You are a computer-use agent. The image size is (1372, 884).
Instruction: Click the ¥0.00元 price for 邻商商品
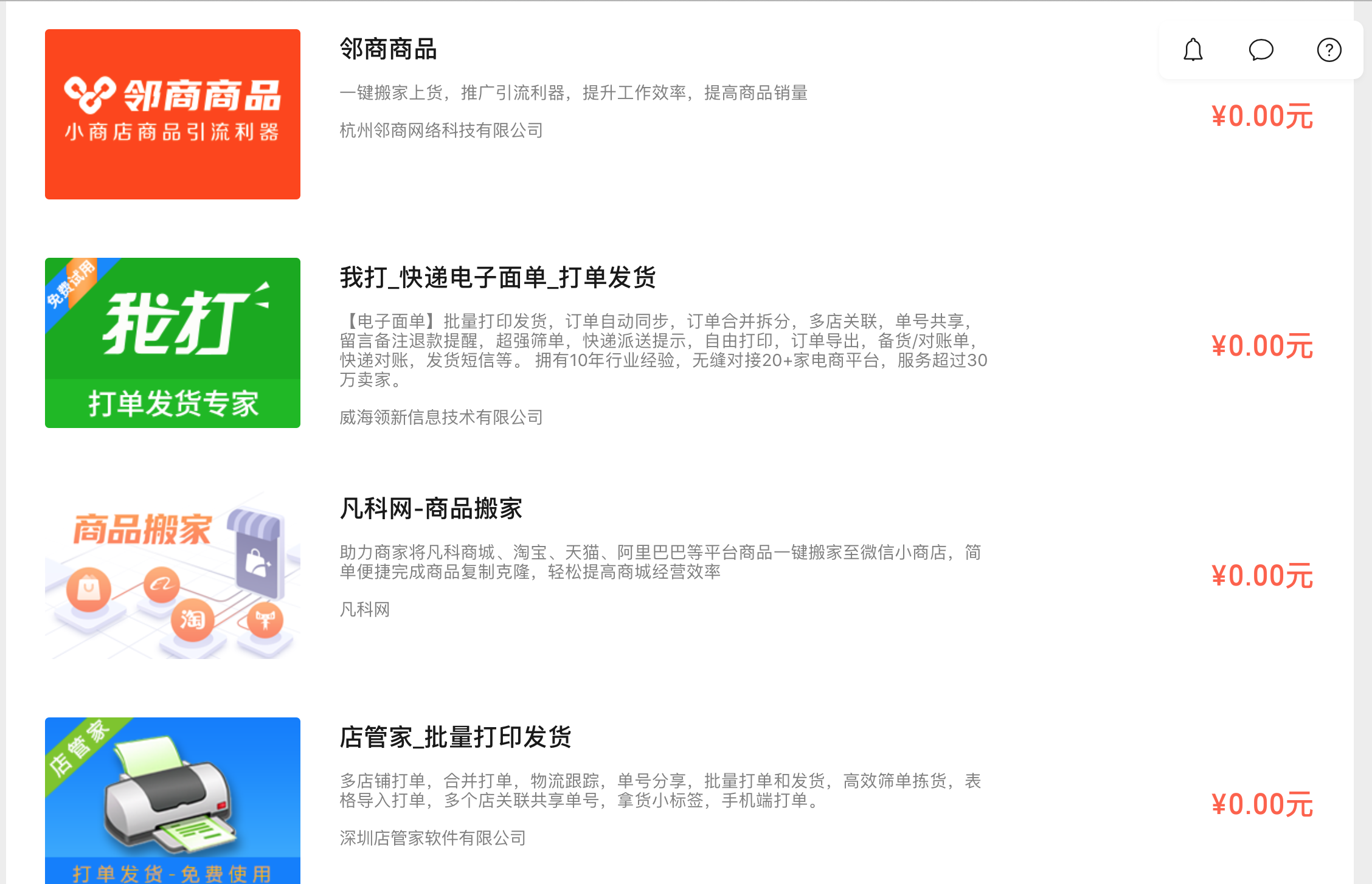click(x=1262, y=117)
